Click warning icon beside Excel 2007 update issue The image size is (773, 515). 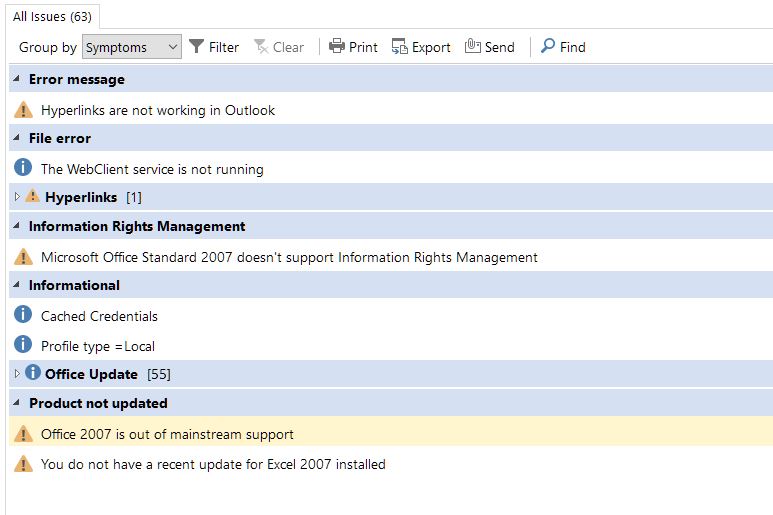tap(23, 464)
